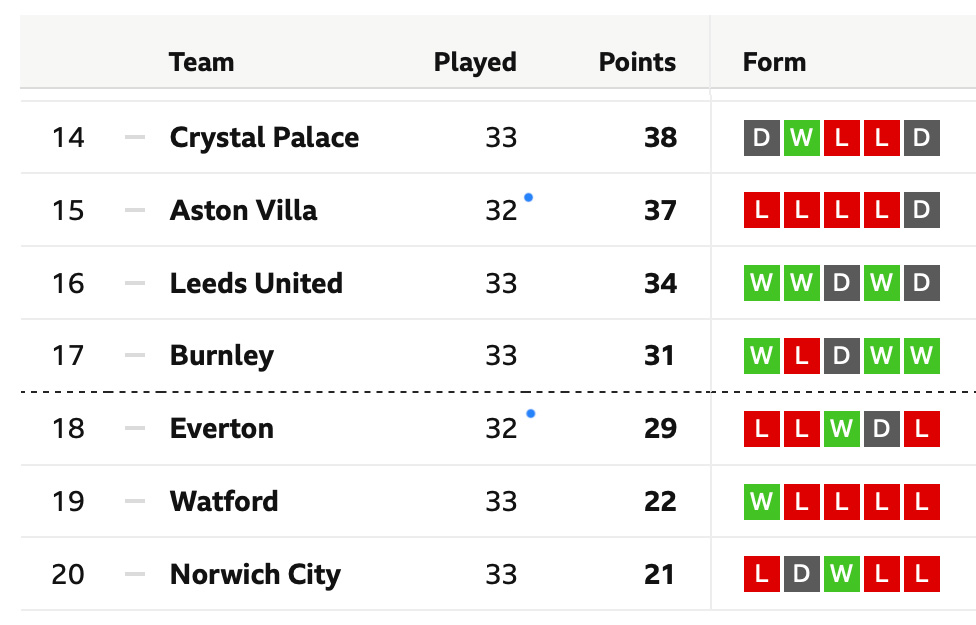
Task: Click Everton's position movement dash indicator
Action: (134, 429)
